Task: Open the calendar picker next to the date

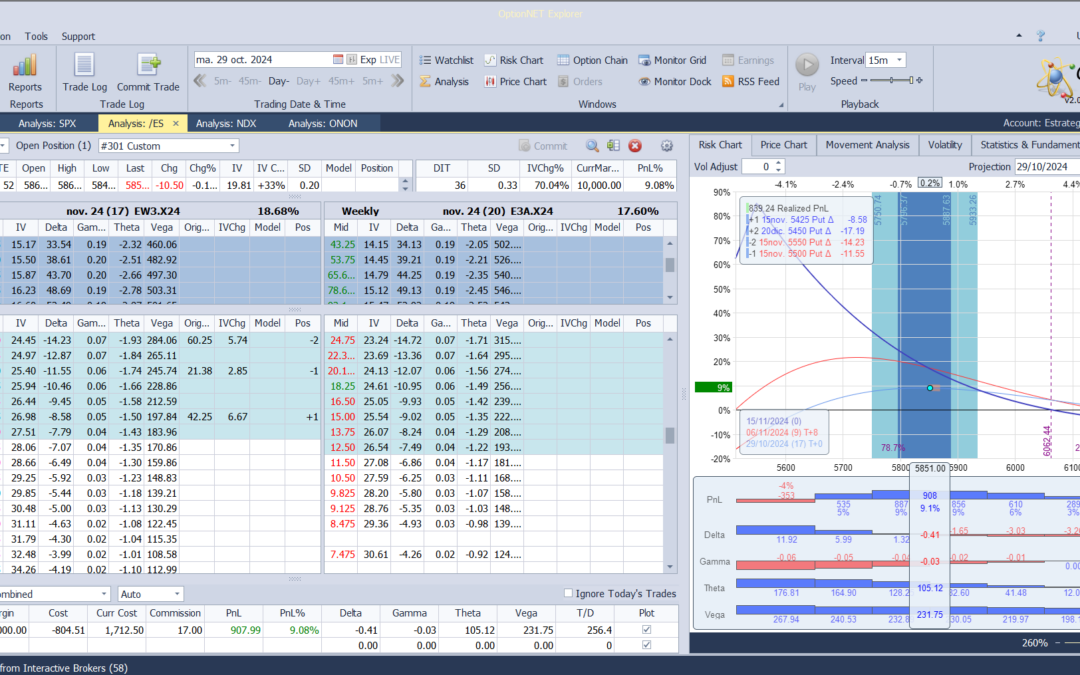Action: [x=338, y=59]
